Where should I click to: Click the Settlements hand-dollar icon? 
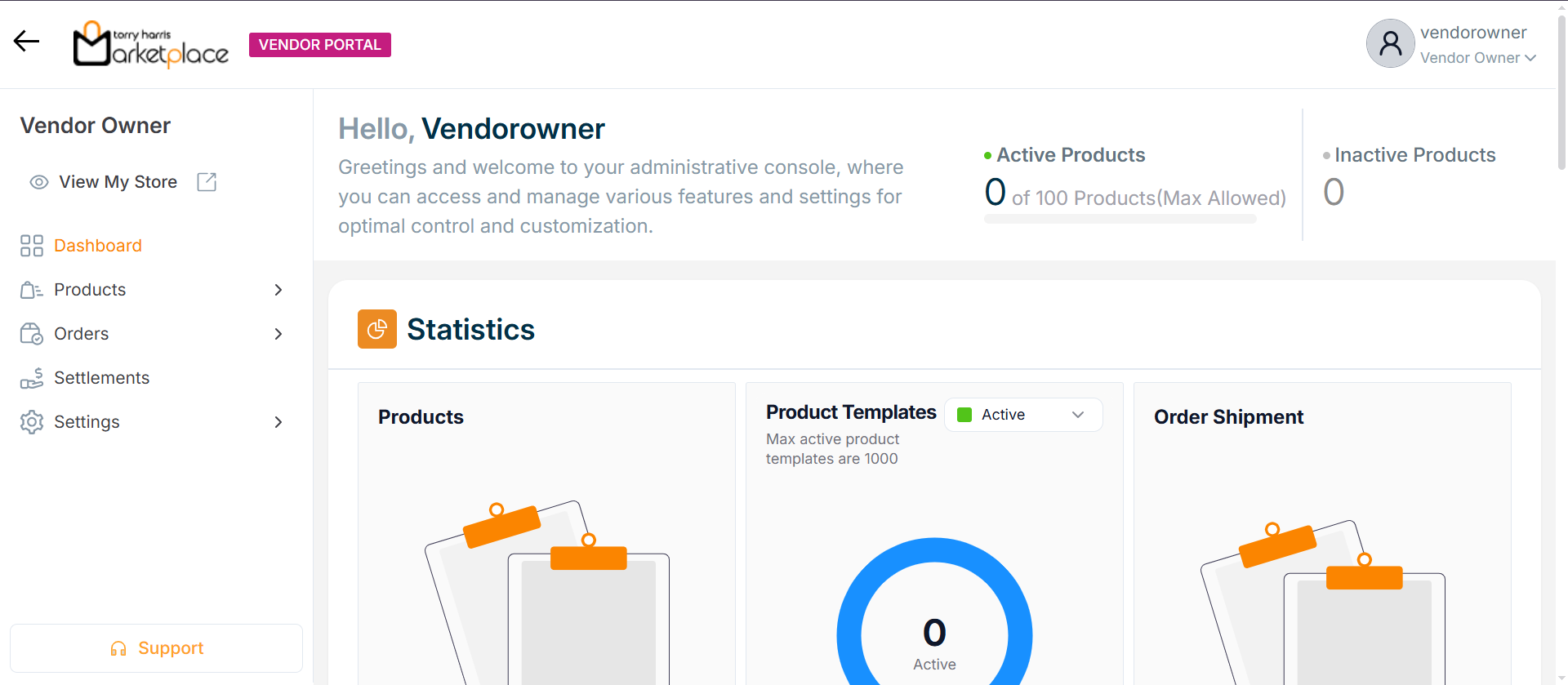tap(32, 378)
